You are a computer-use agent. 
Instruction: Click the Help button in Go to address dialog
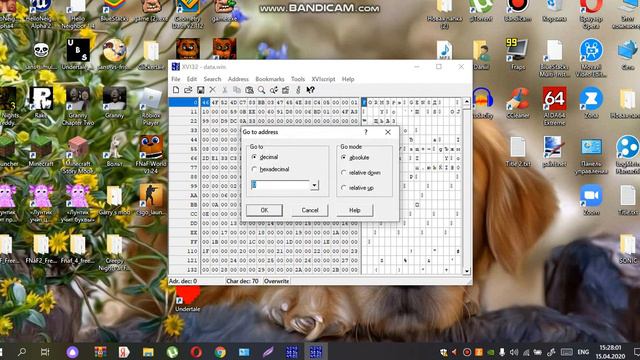355,210
